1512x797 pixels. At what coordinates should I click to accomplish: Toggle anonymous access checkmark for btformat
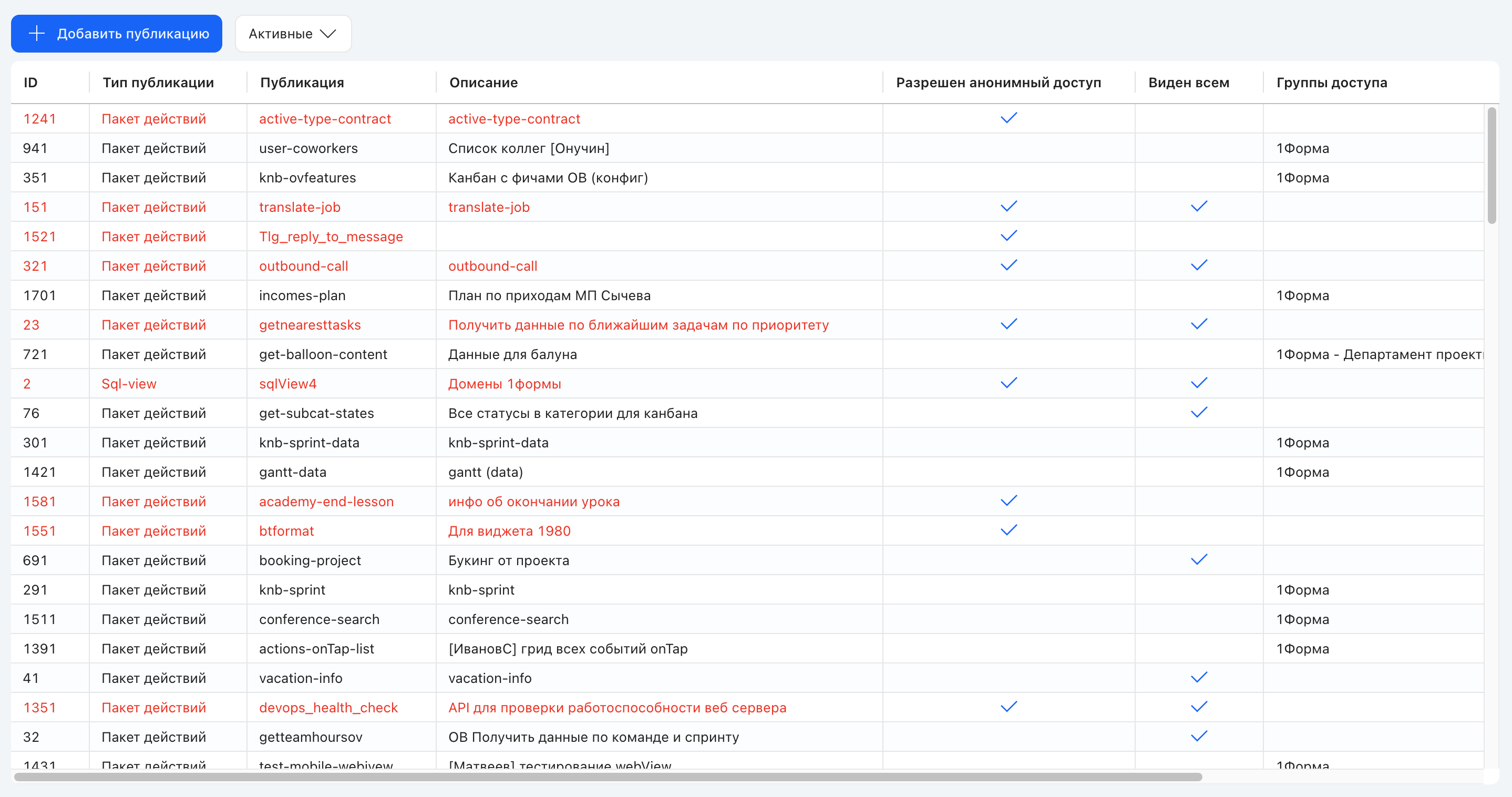[1009, 530]
